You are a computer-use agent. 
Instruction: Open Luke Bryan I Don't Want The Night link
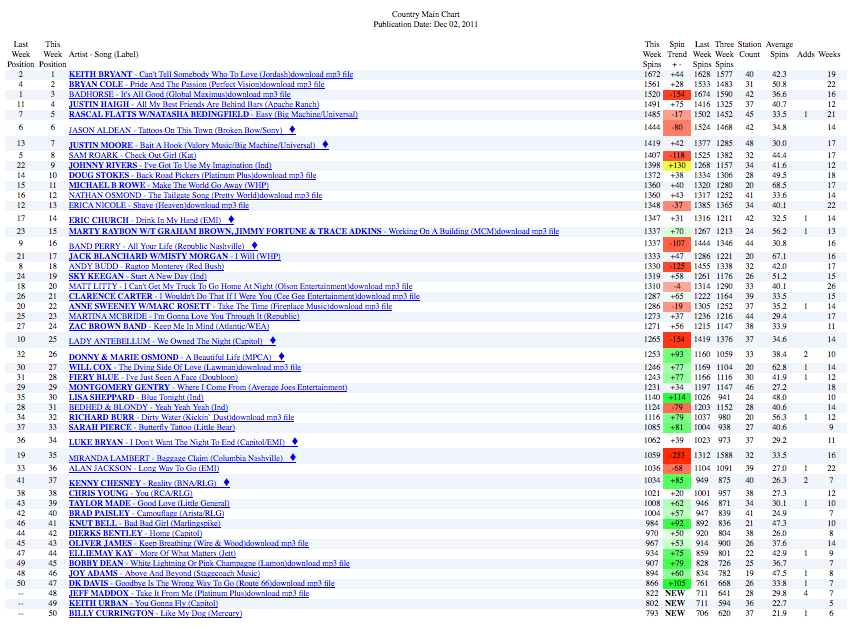177,442
